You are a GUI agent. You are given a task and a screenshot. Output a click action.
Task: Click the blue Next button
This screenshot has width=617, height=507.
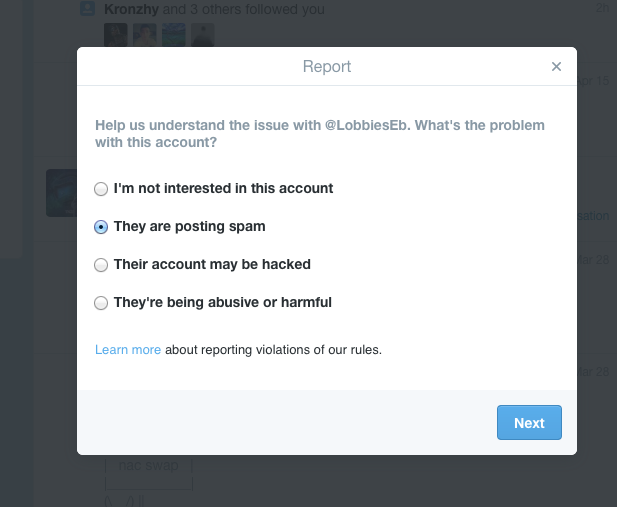[x=529, y=422]
